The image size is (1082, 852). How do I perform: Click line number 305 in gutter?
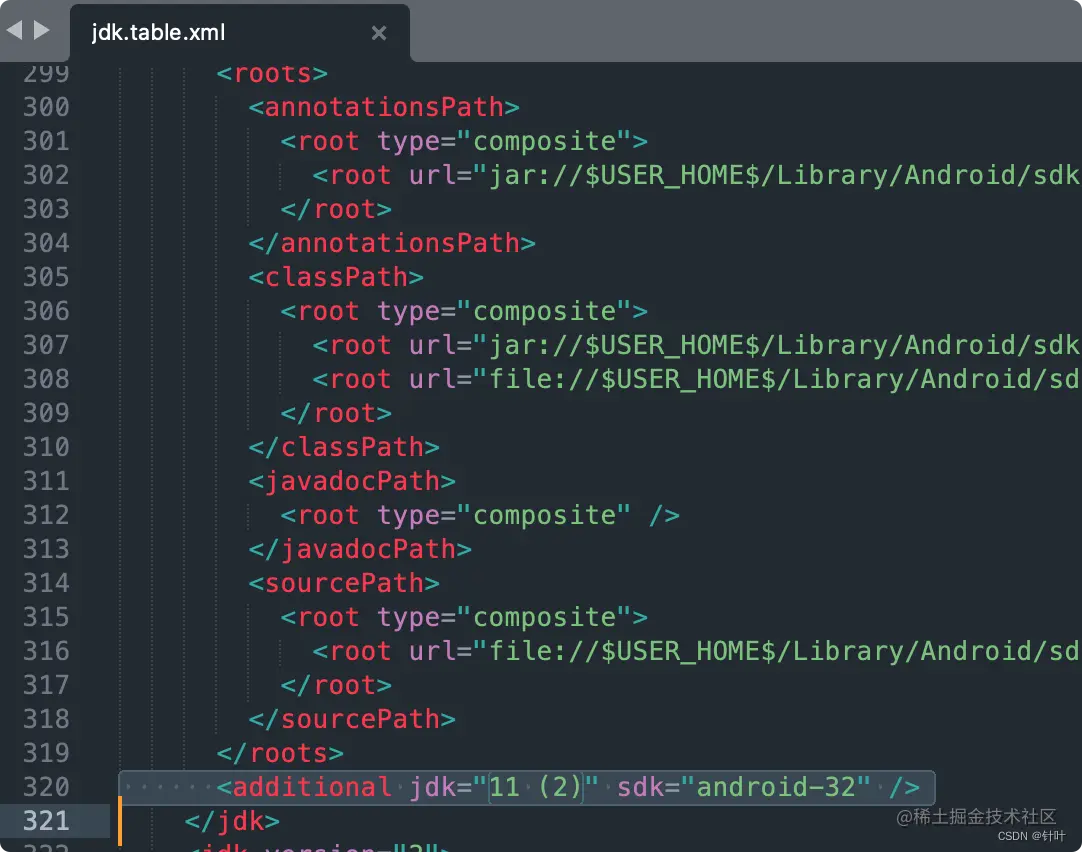pos(46,277)
